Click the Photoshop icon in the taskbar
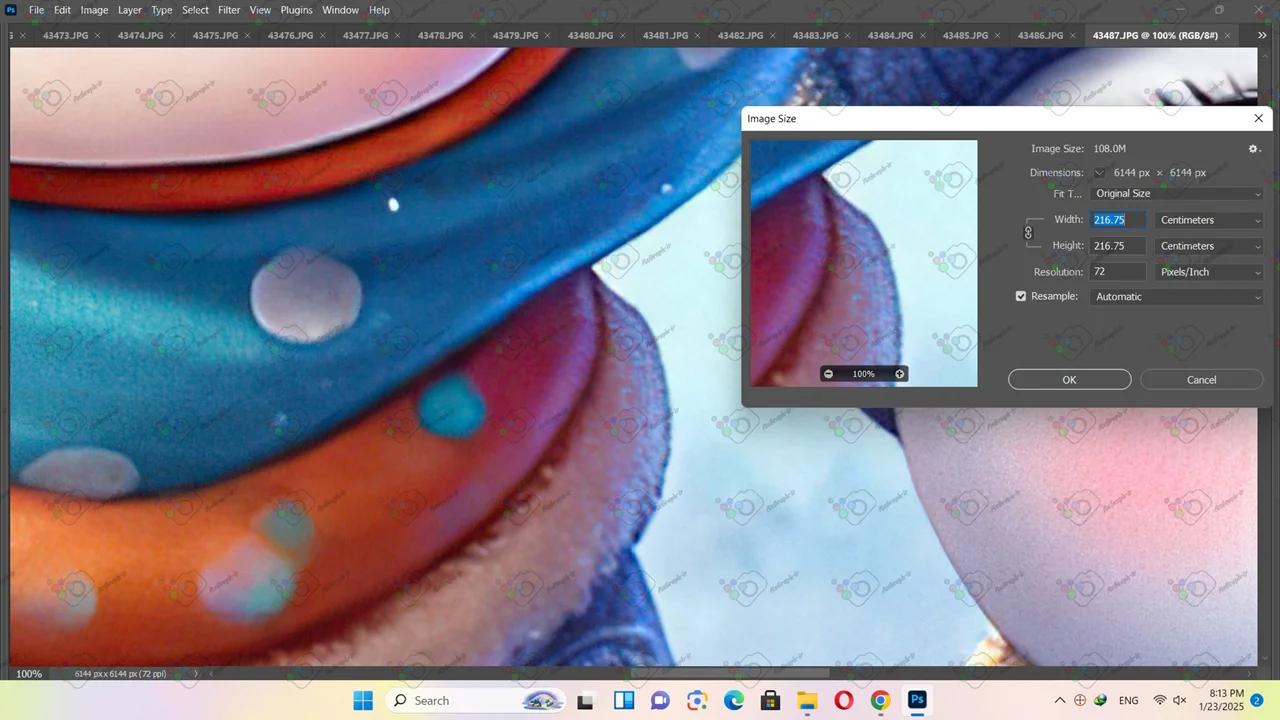The image size is (1280, 720). [x=917, y=700]
